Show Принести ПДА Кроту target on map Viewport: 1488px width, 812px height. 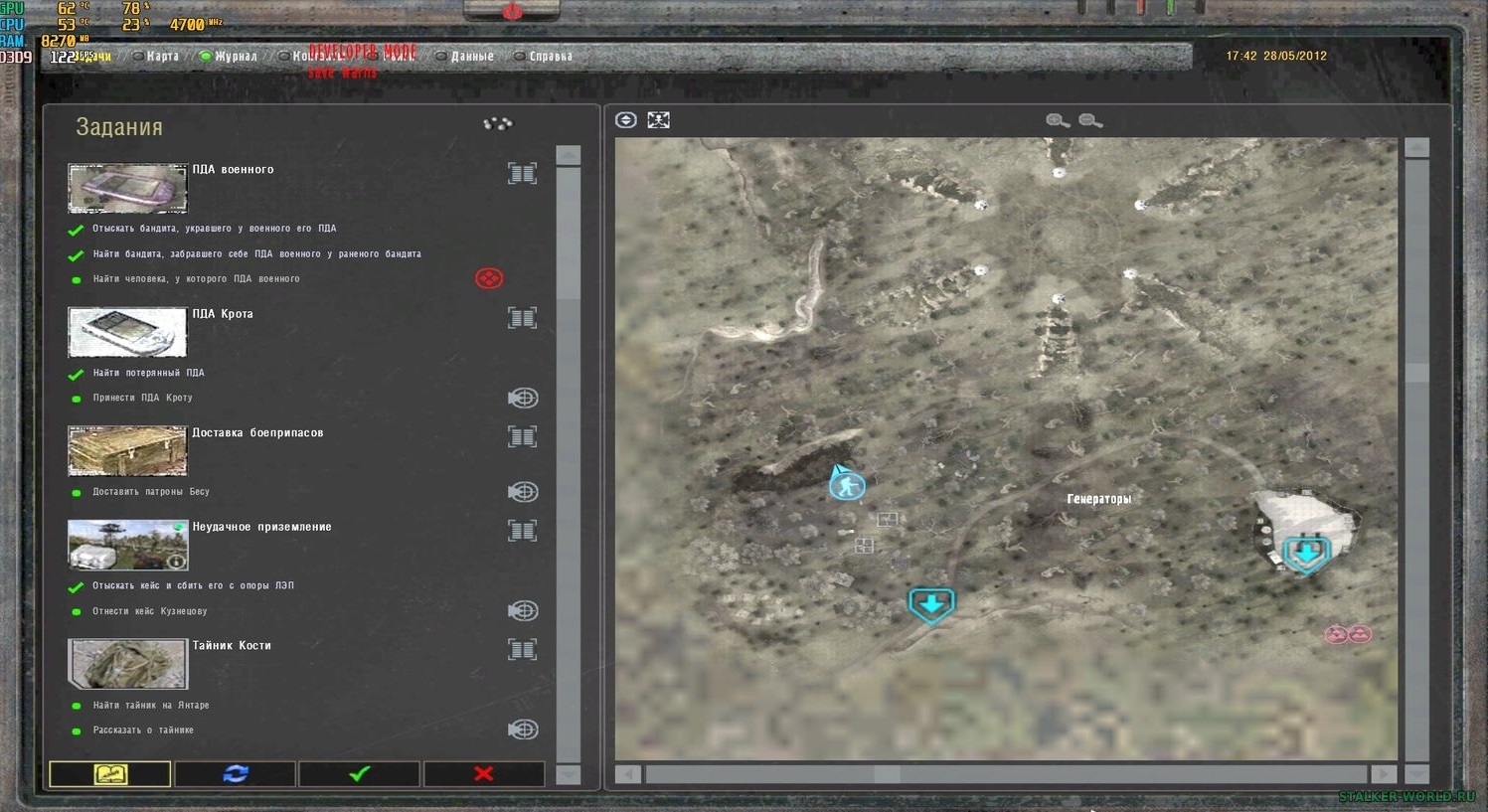[523, 398]
